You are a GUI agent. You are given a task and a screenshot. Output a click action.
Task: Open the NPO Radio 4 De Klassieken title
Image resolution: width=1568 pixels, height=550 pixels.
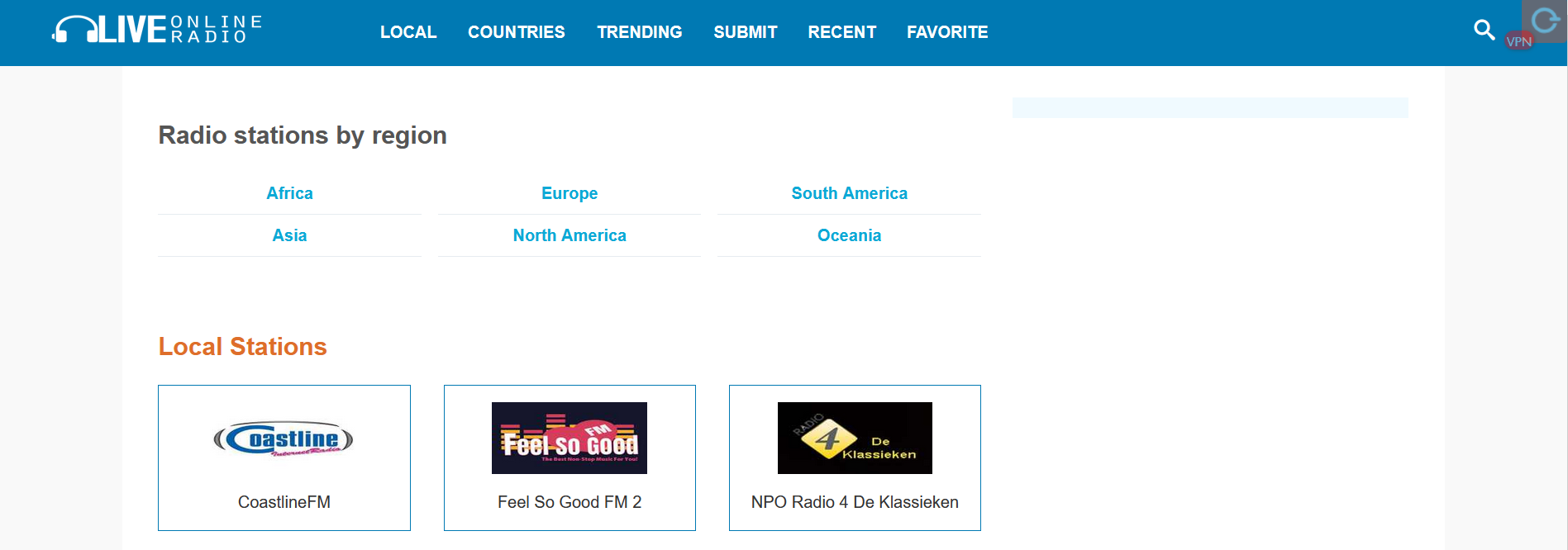pos(855,502)
